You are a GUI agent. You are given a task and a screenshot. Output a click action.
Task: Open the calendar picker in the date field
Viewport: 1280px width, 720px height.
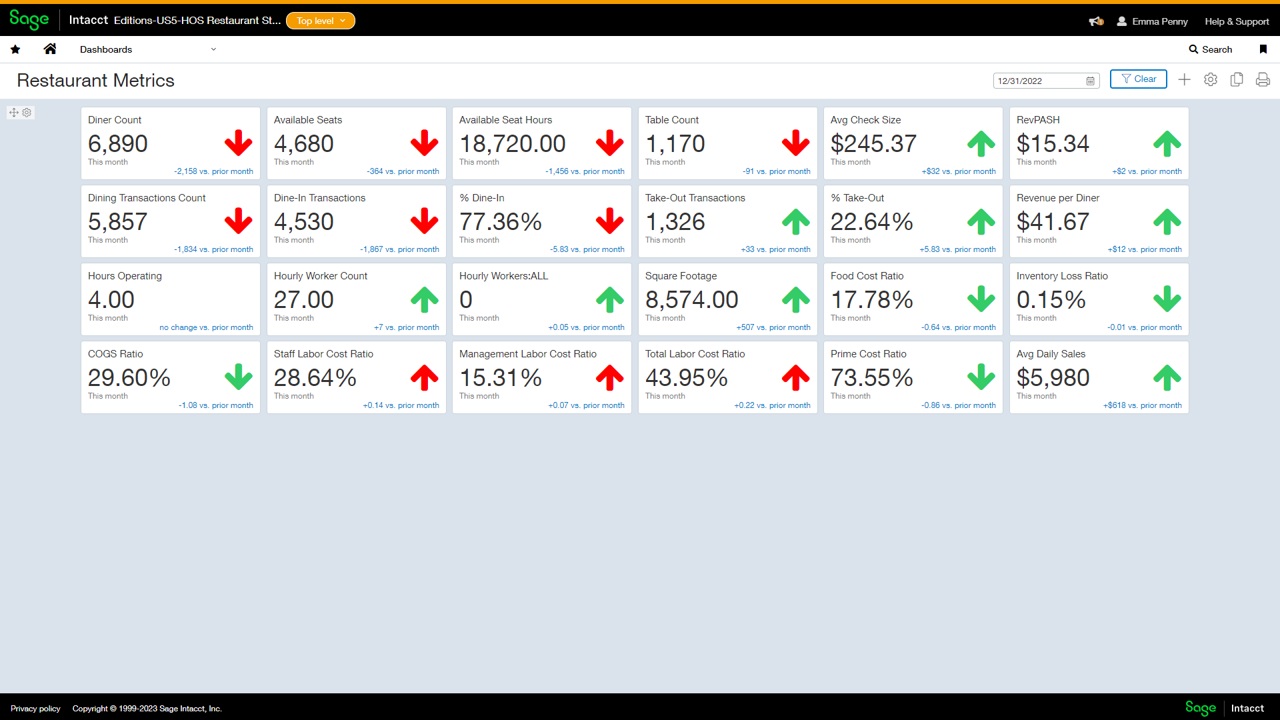1090,81
